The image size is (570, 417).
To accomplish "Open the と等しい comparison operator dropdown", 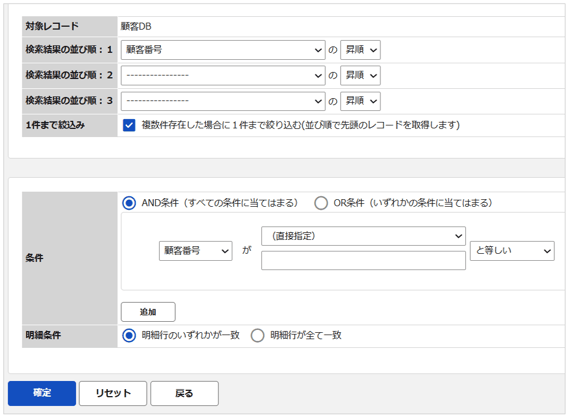I will click(x=512, y=251).
